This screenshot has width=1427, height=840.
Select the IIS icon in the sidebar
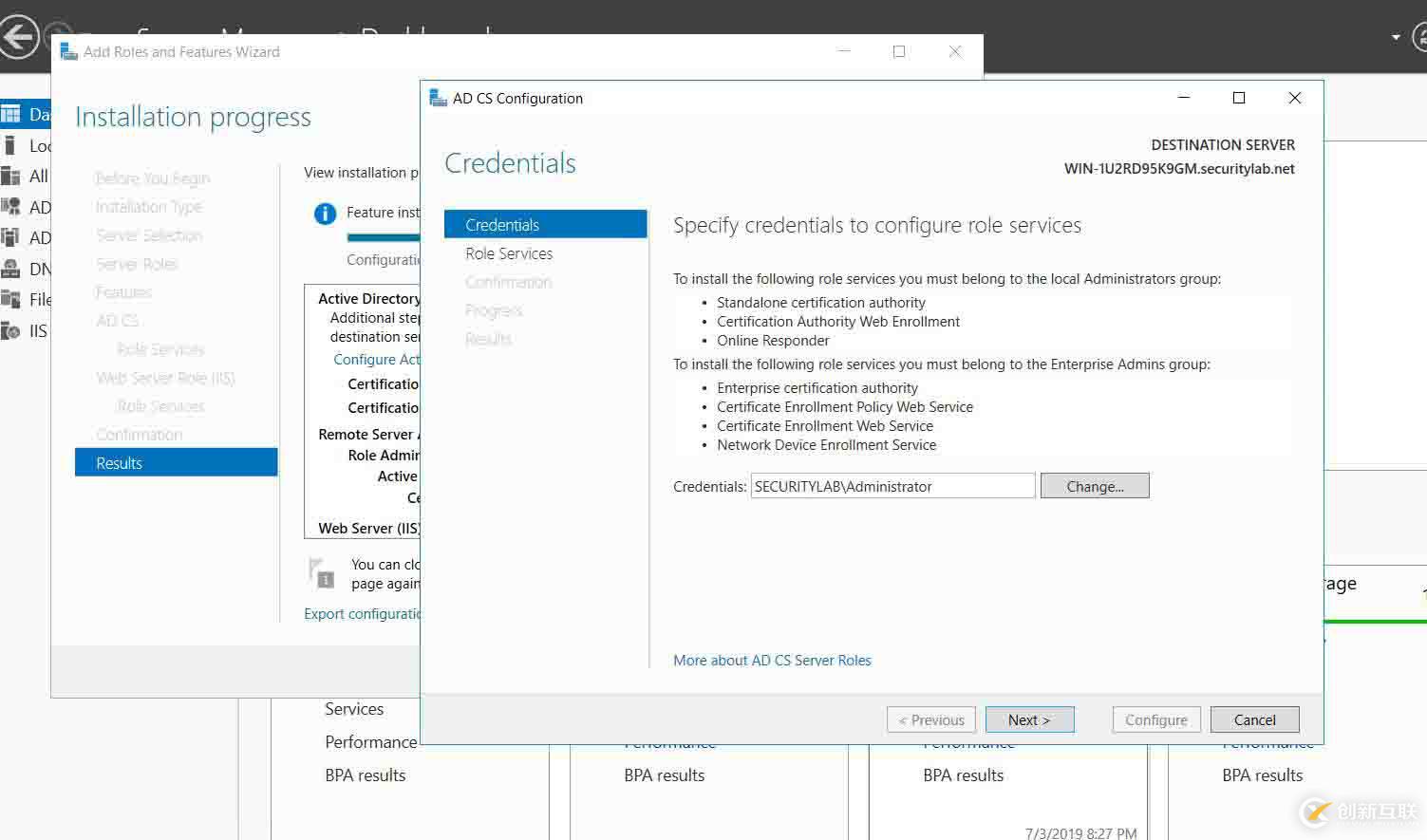10,330
